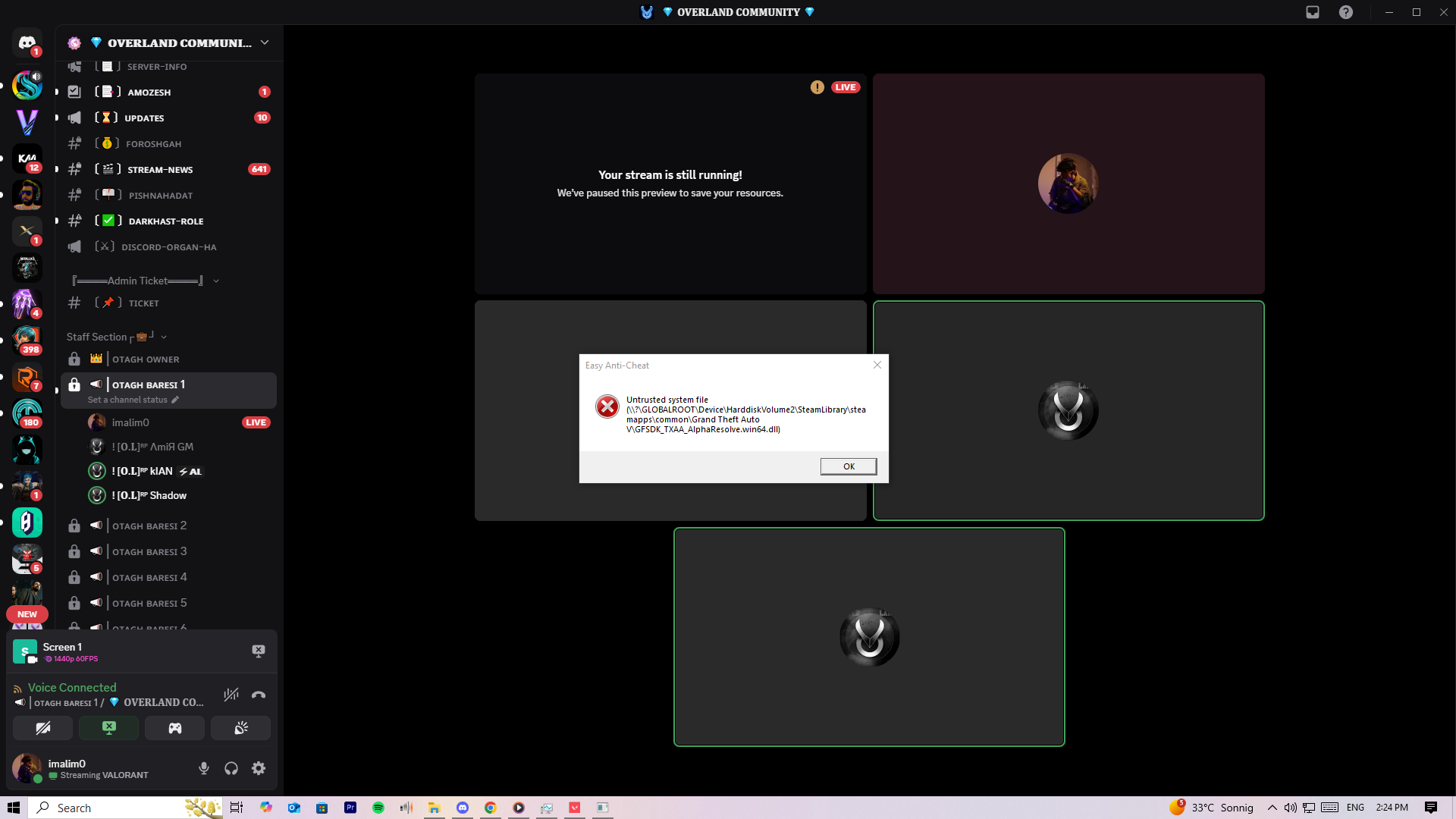Deafen with the headphones icon
Screen dimensions: 1456x819
click(x=231, y=768)
